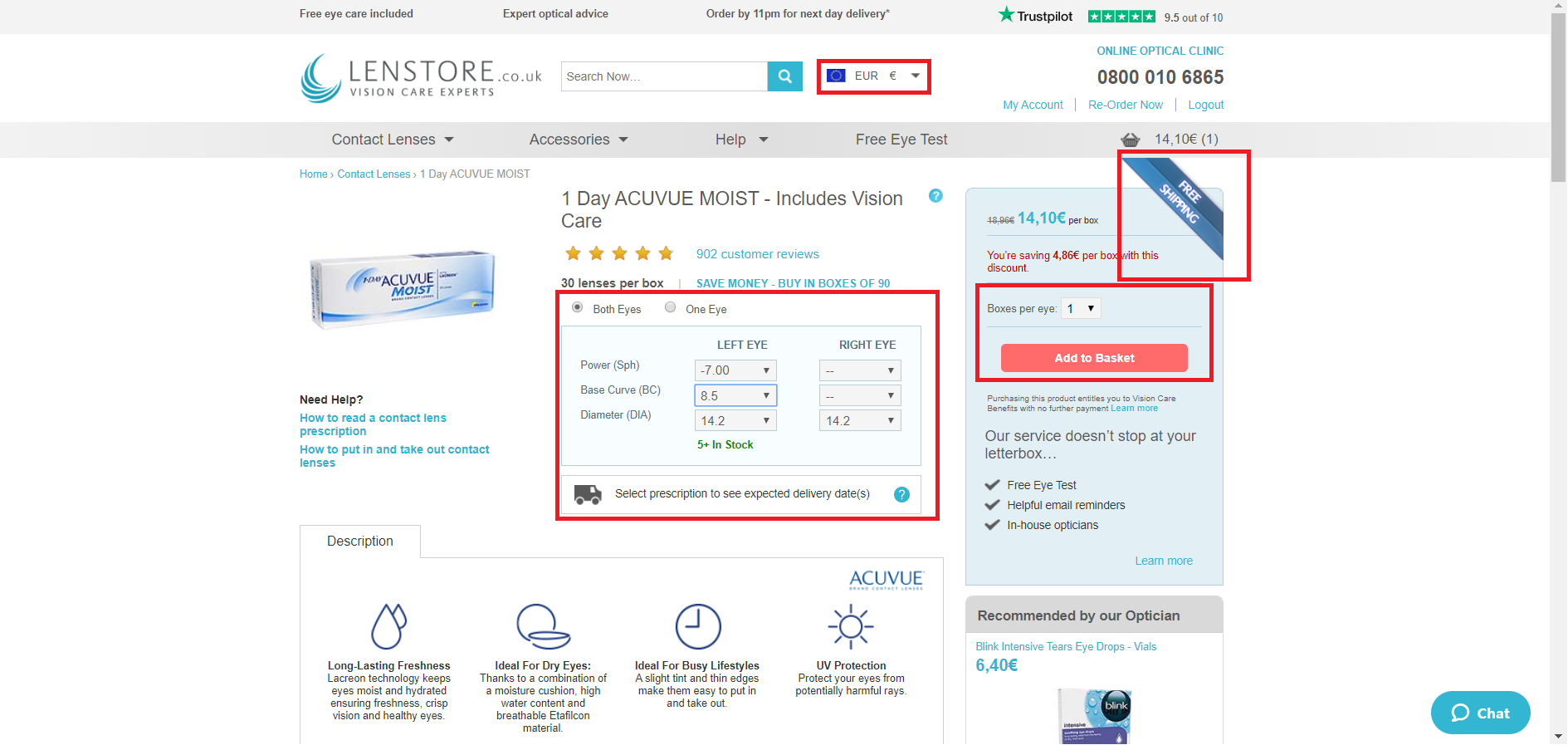Click Learn more under service list

click(x=1164, y=561)
